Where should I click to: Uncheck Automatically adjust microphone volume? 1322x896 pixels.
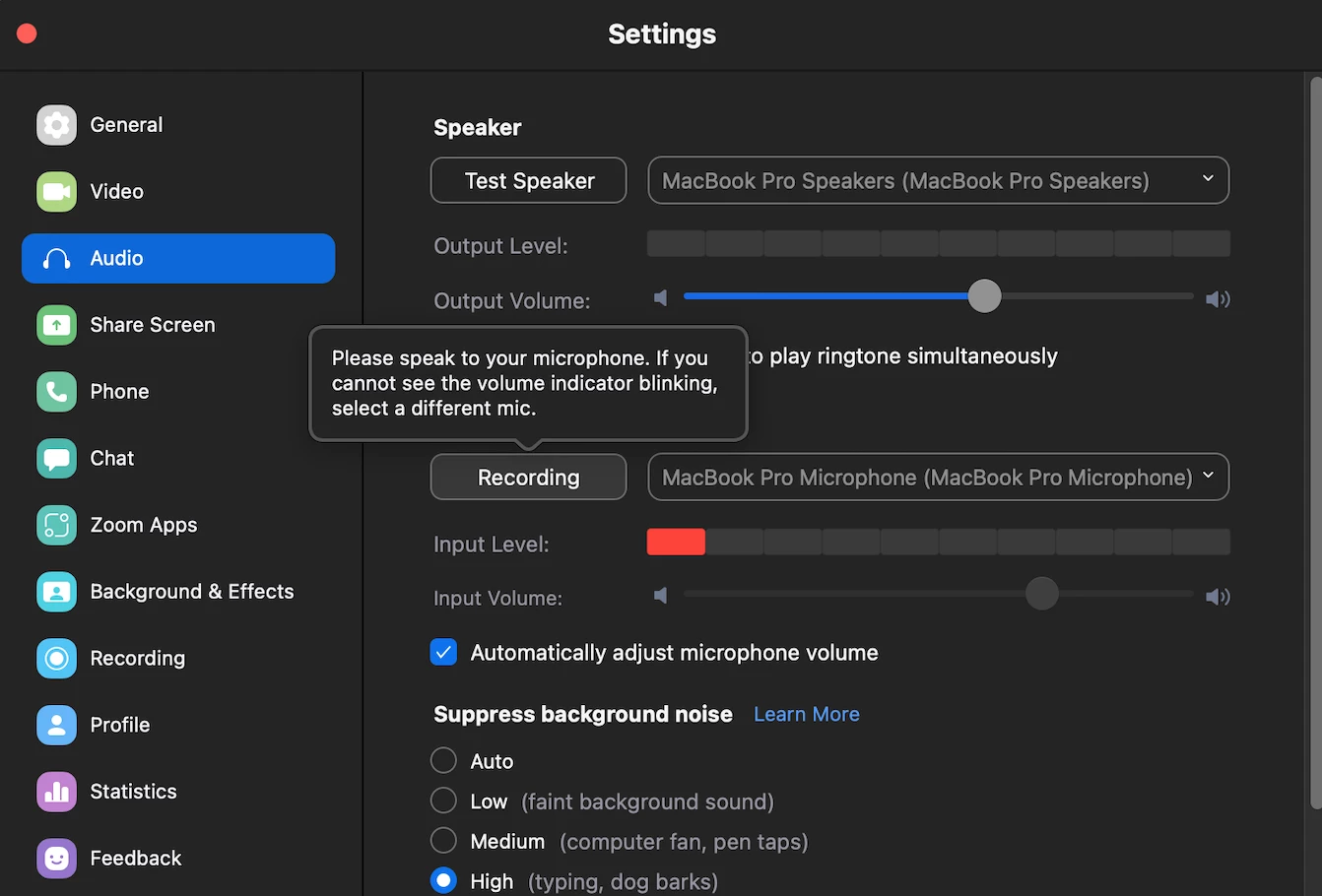[443, 652]
